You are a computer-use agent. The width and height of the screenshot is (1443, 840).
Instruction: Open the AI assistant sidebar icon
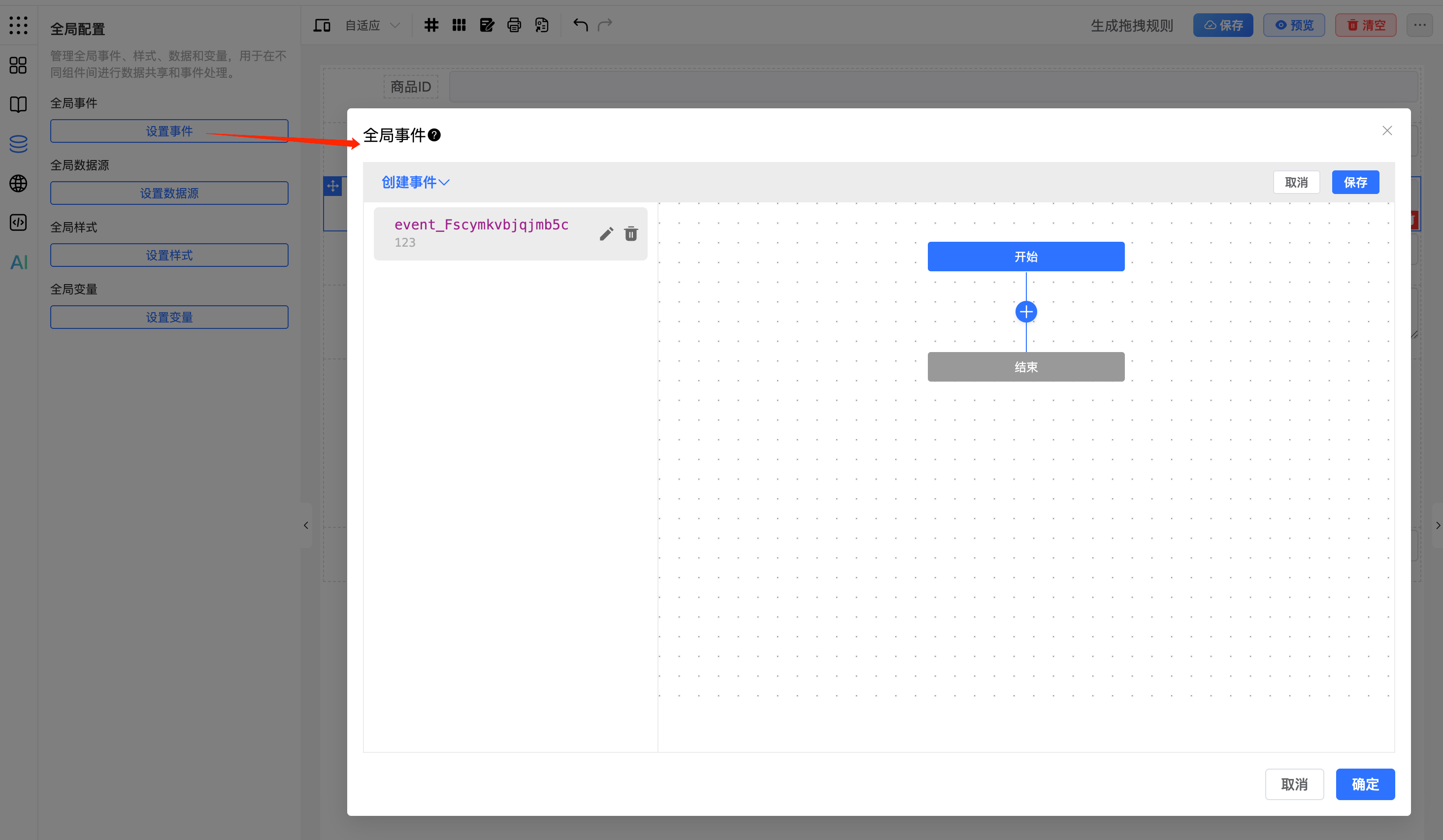pos(18,262)
